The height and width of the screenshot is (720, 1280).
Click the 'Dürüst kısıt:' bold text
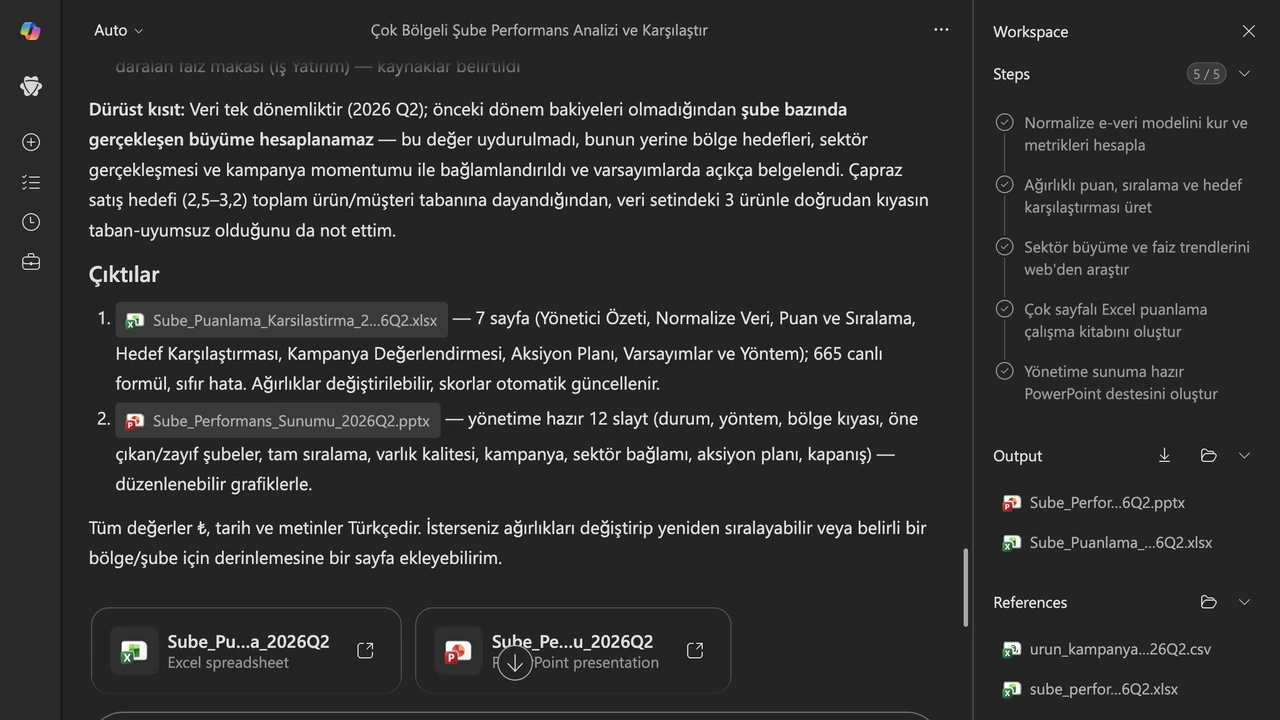tap(137, 109)
